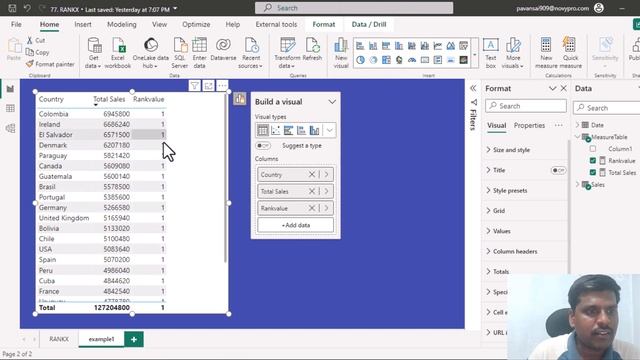Screen dimensions: 640x360
Task: Collapse Build a visual panel
Action: click(332, 102)
